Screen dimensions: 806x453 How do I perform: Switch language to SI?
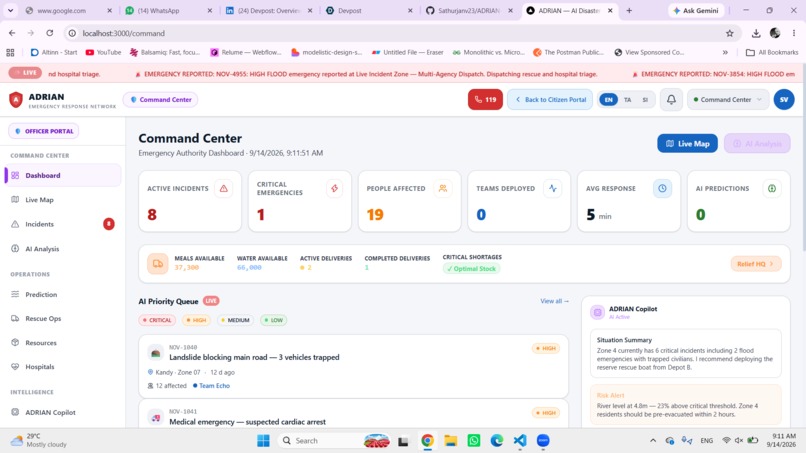pyautogui.click(x=645, y=100)
